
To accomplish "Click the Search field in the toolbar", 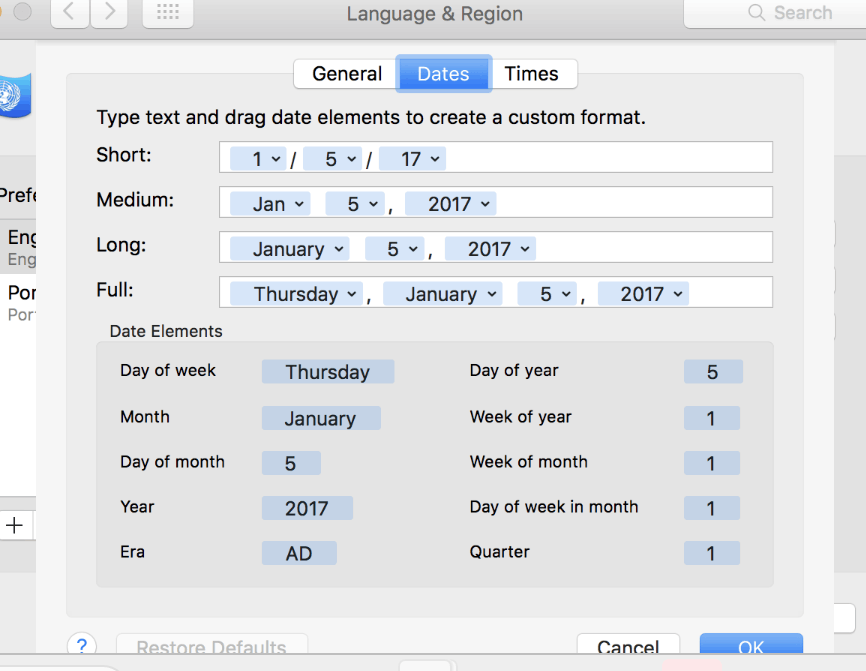I will pyautogui.click(x=775, y=13).
